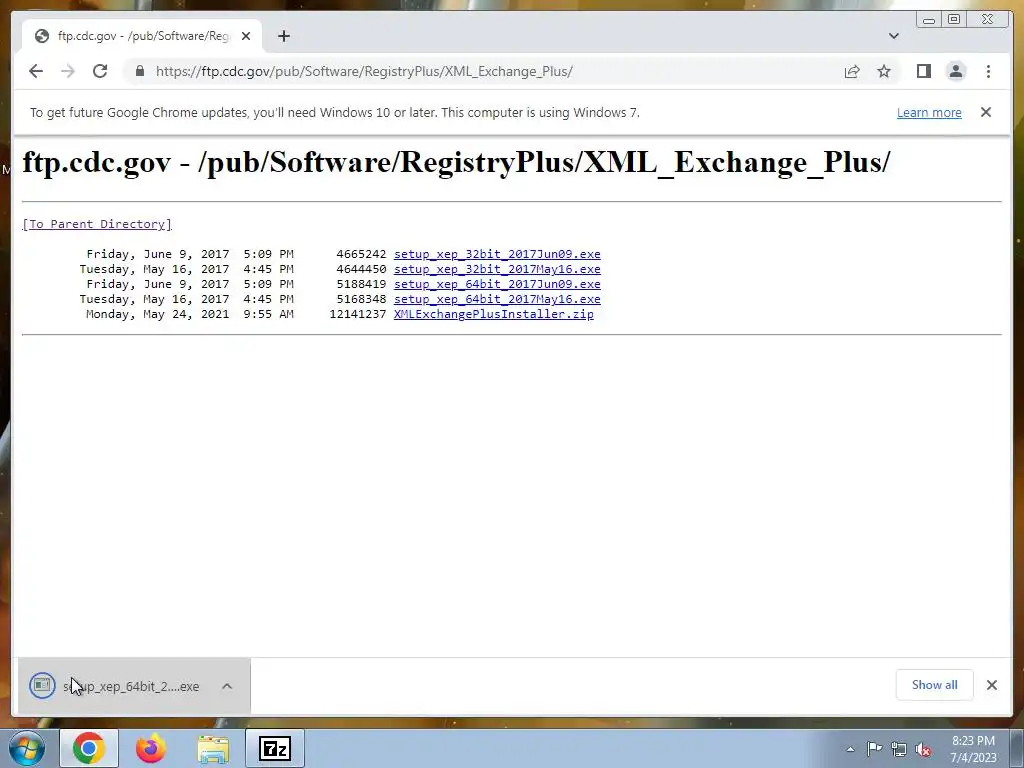Reload the current page
This screenshot has width=1024, height=768.
(100, 71)
